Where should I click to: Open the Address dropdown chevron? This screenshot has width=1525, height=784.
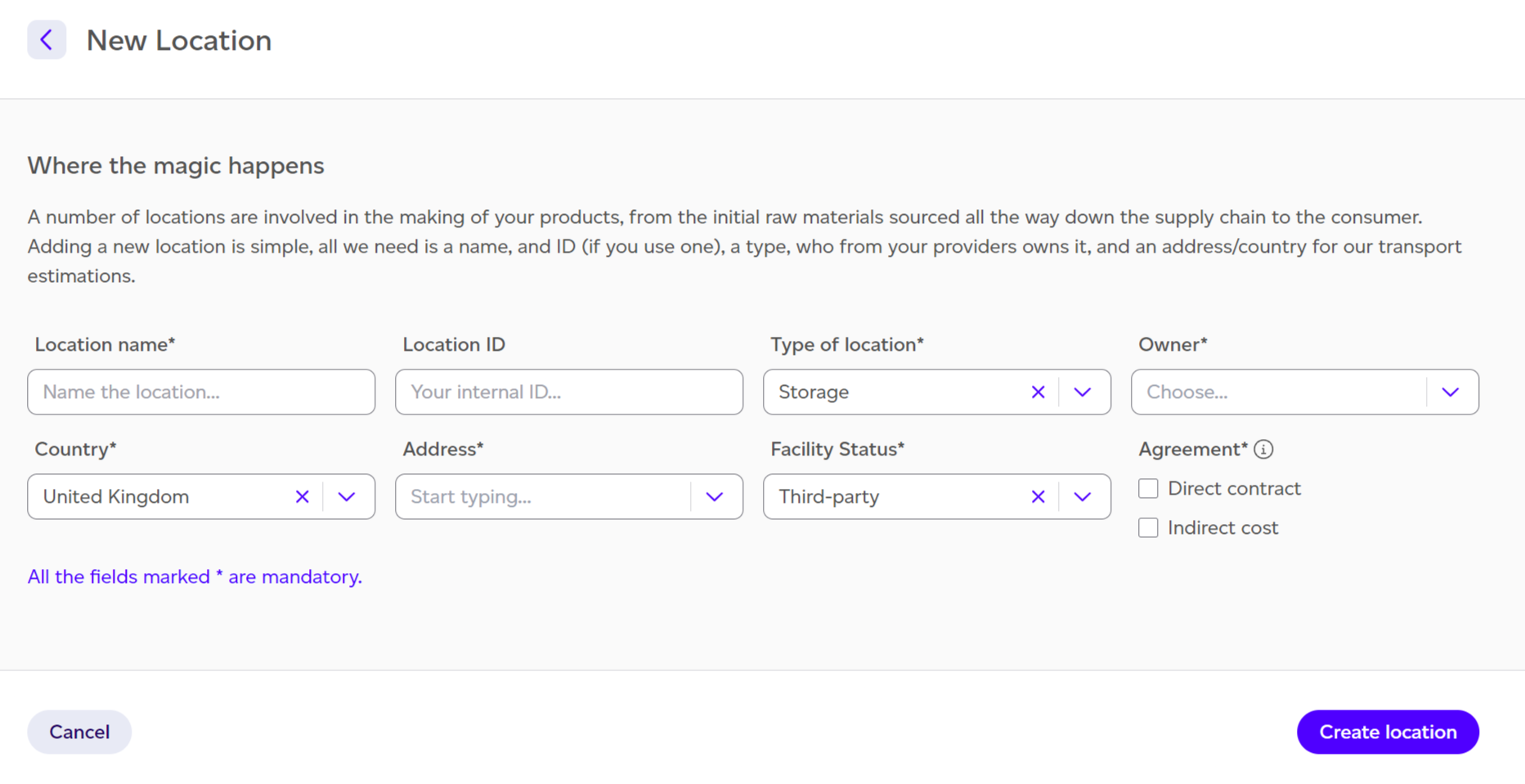(x=715, y=497)
